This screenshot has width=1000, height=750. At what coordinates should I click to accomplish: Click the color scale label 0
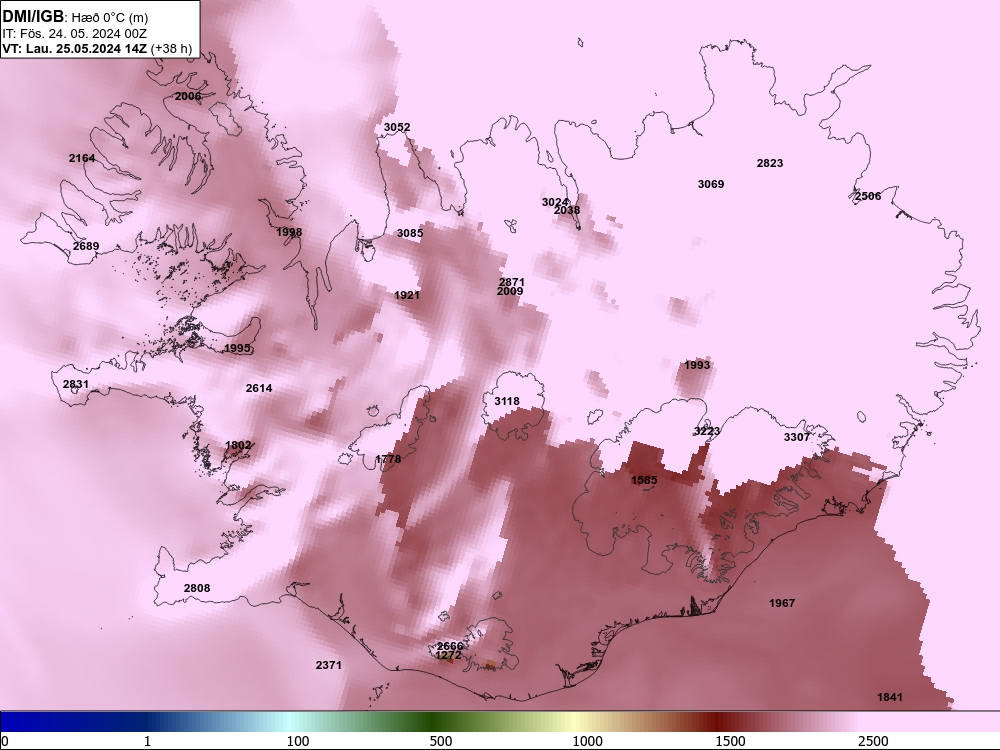pos(5,741)
